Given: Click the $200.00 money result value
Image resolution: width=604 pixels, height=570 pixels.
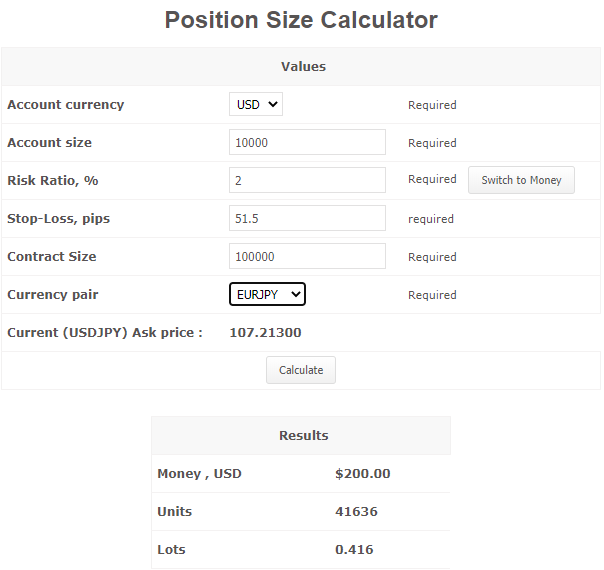Looking at the screenshot, I should 363,474.
